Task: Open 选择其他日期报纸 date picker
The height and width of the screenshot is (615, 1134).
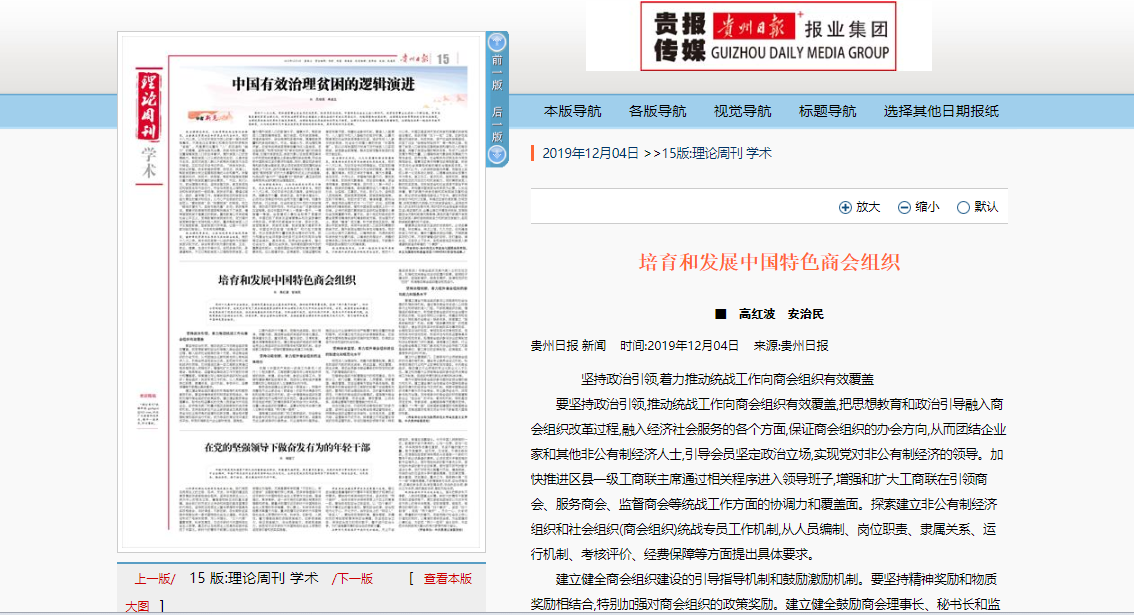Action: click(x=941, y=111)
